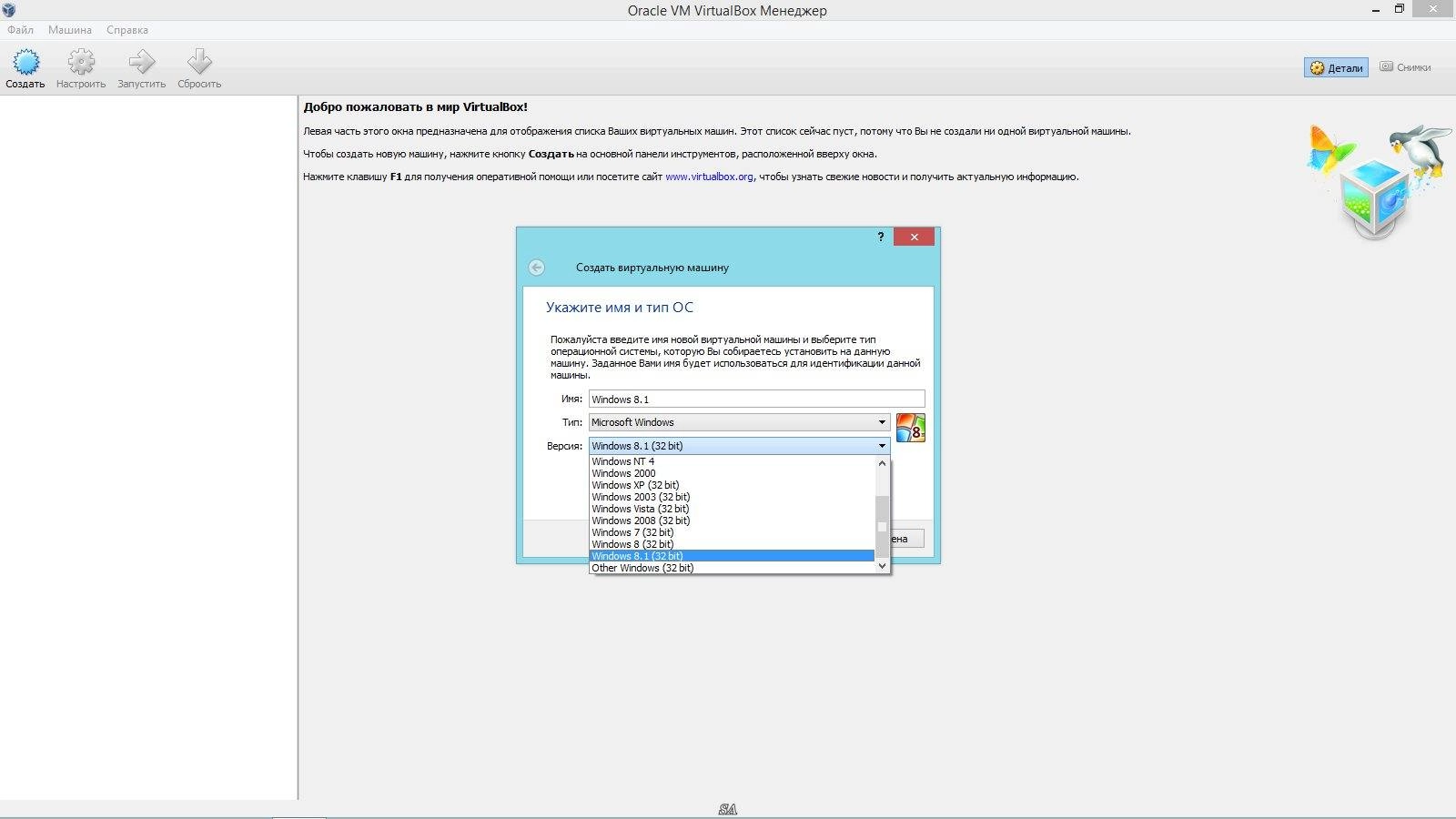Screen dimensions: 1456x819
Task: Open the Справка menu
Action: coord(127,30)
